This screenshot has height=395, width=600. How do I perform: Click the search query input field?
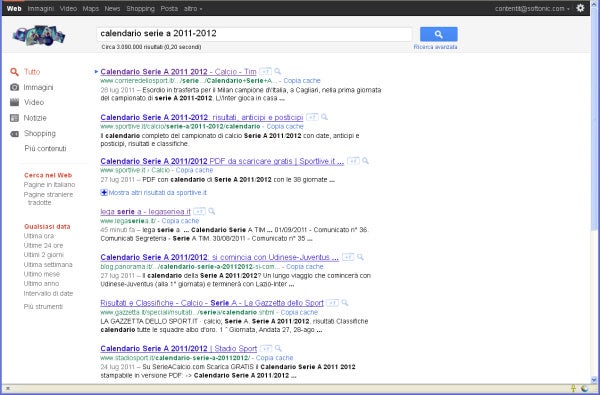click(x=254, y=34)
